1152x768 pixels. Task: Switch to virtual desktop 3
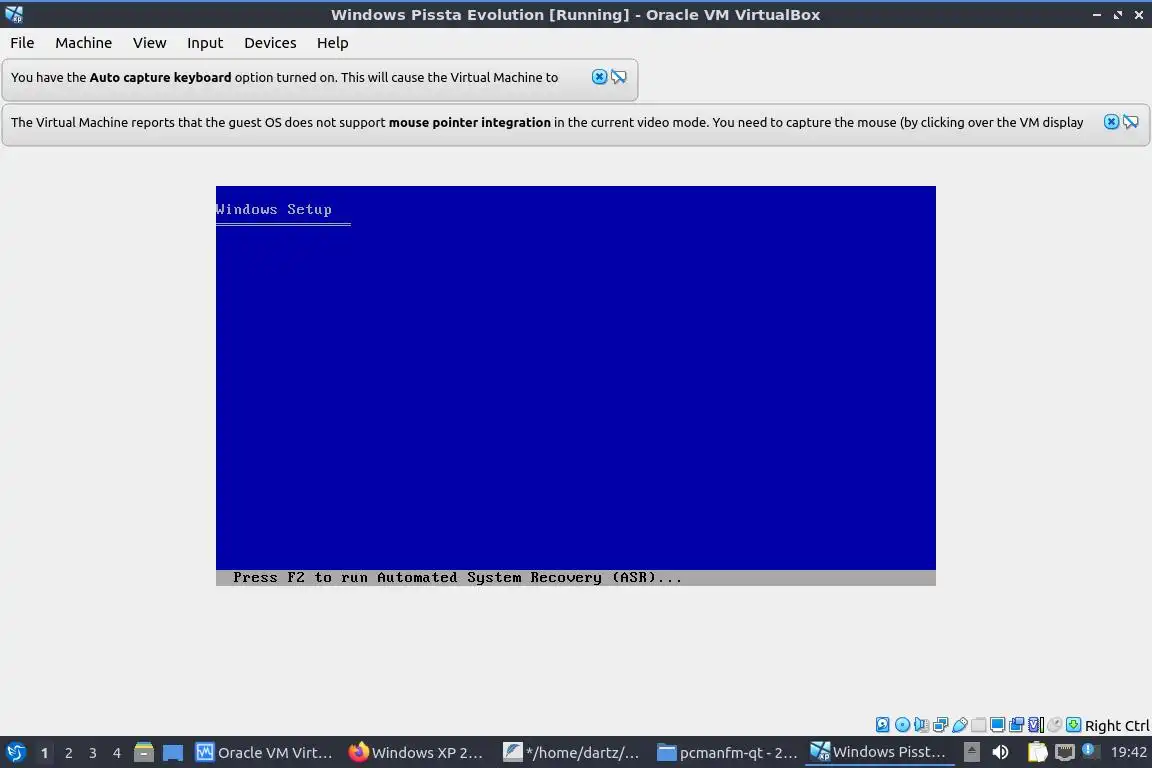coord(93,753)
